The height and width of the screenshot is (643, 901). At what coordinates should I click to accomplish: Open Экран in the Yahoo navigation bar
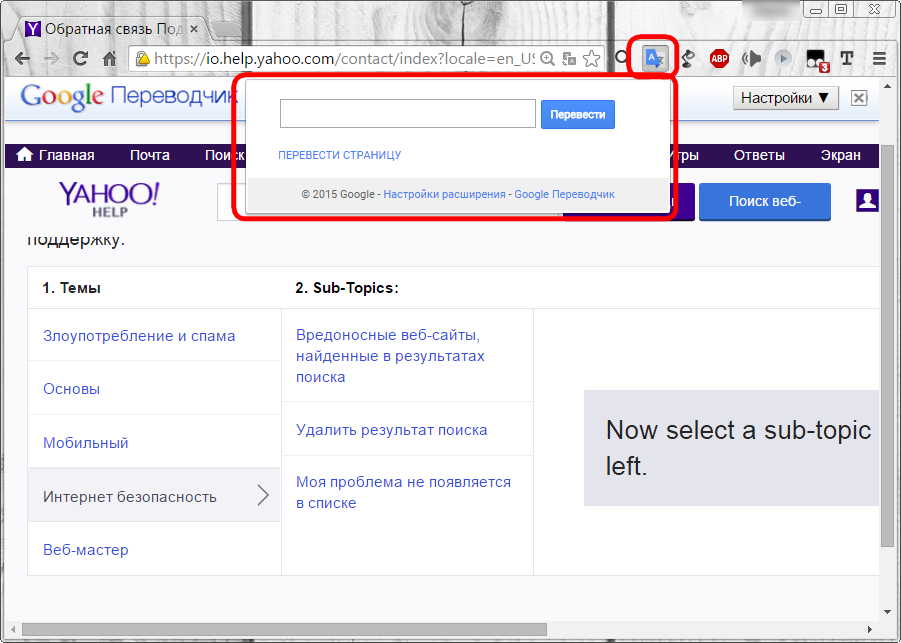point(840,155)
